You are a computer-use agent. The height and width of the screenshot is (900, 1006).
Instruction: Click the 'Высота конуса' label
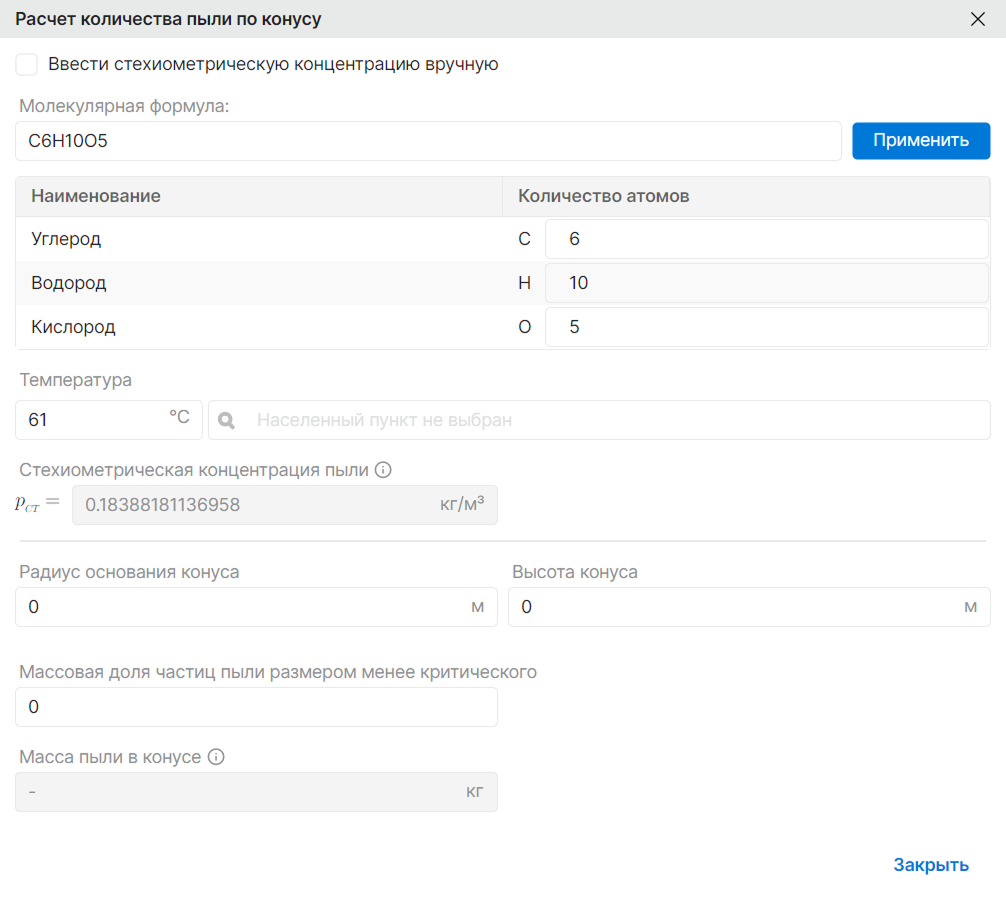[575, 572]
